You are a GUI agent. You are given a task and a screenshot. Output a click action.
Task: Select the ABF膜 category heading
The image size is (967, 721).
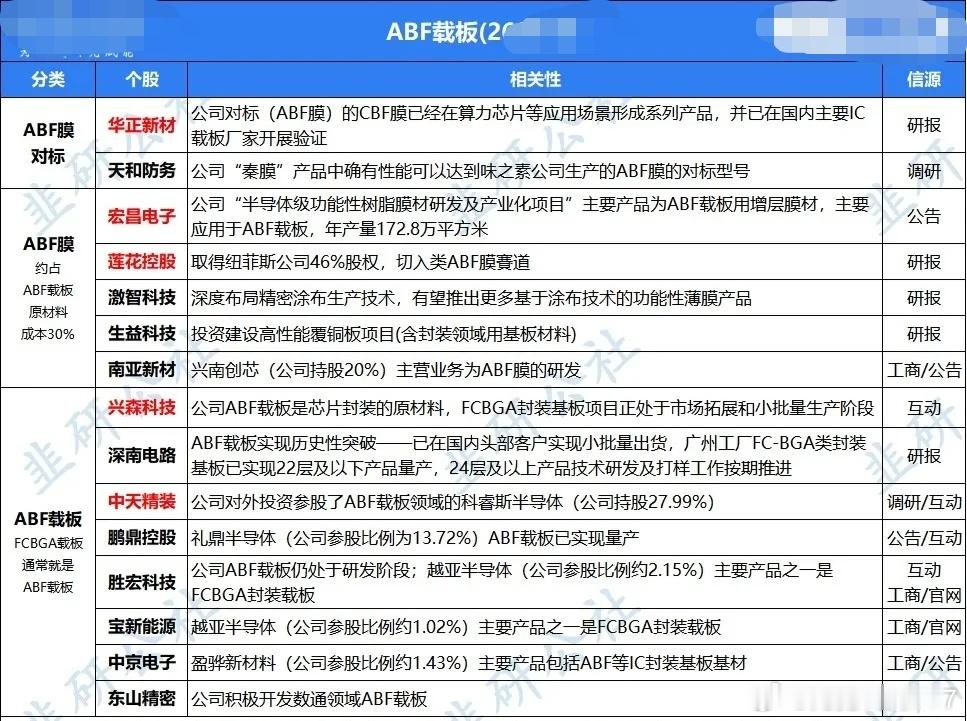click(x=48, y=244)
